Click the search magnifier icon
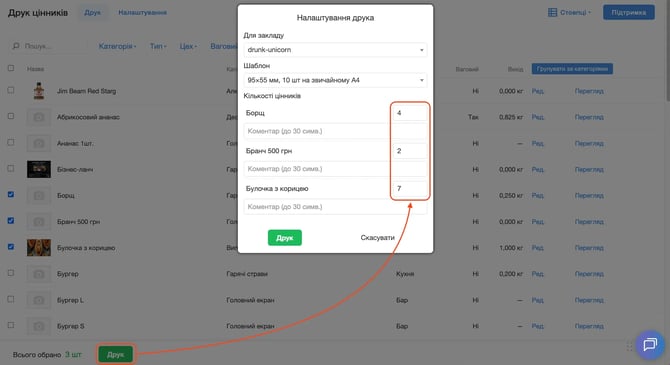Screen dimensions: 670x365 tap(16, 46)
